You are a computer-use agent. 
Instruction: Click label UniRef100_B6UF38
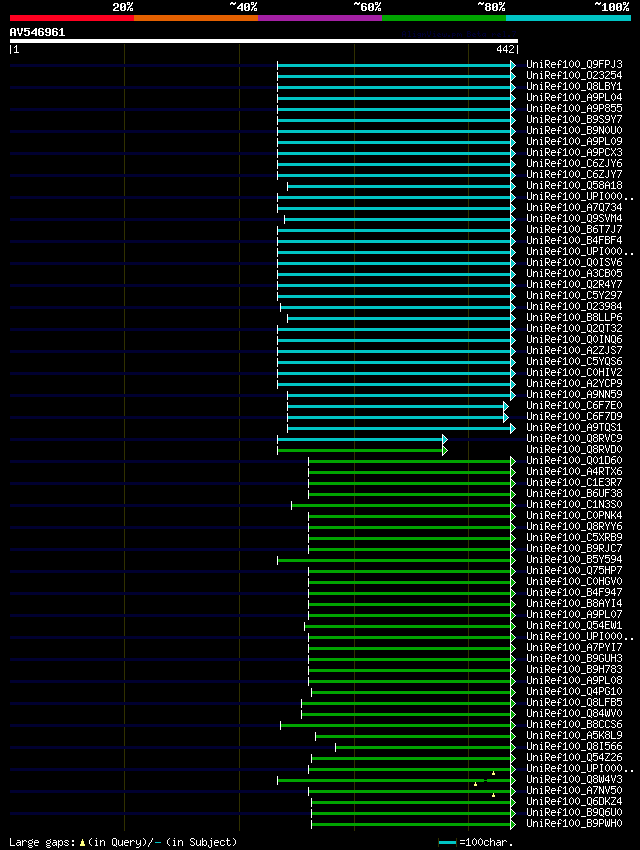point(574,493)
